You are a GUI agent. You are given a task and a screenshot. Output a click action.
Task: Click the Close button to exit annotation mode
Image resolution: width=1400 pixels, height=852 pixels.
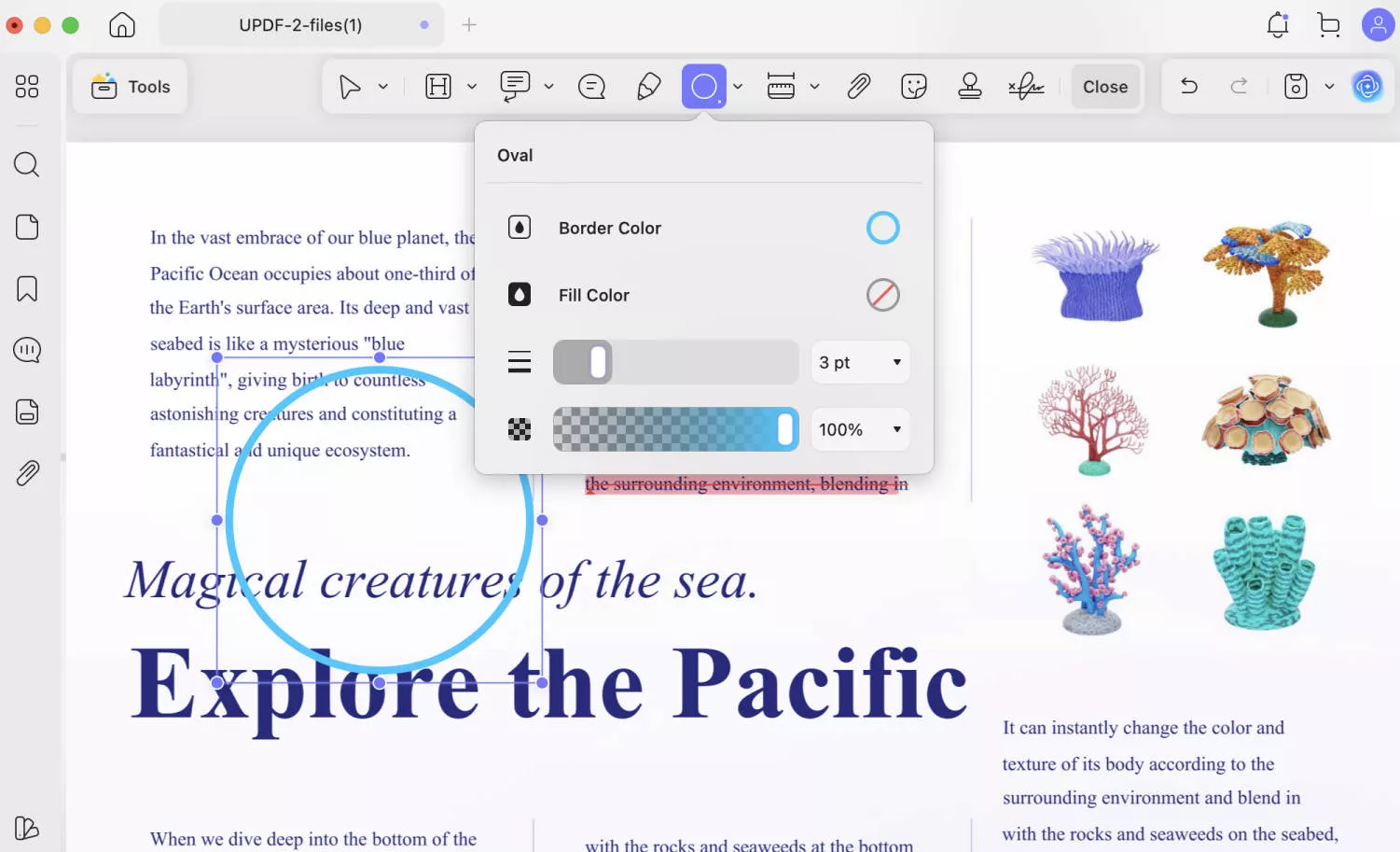[1105, 86]
